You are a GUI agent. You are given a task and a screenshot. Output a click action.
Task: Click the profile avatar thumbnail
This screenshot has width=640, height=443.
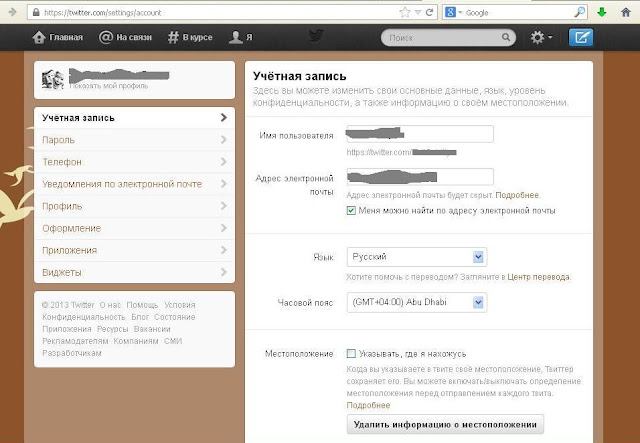[53, 79]
